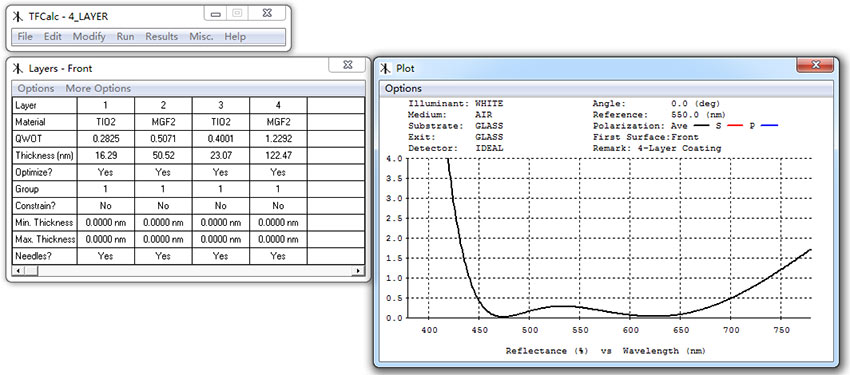The height and width of the screenshot is (375, 850).
Task: Edit the layer 4 thickness value 122.47
Action: coord(278,156)
